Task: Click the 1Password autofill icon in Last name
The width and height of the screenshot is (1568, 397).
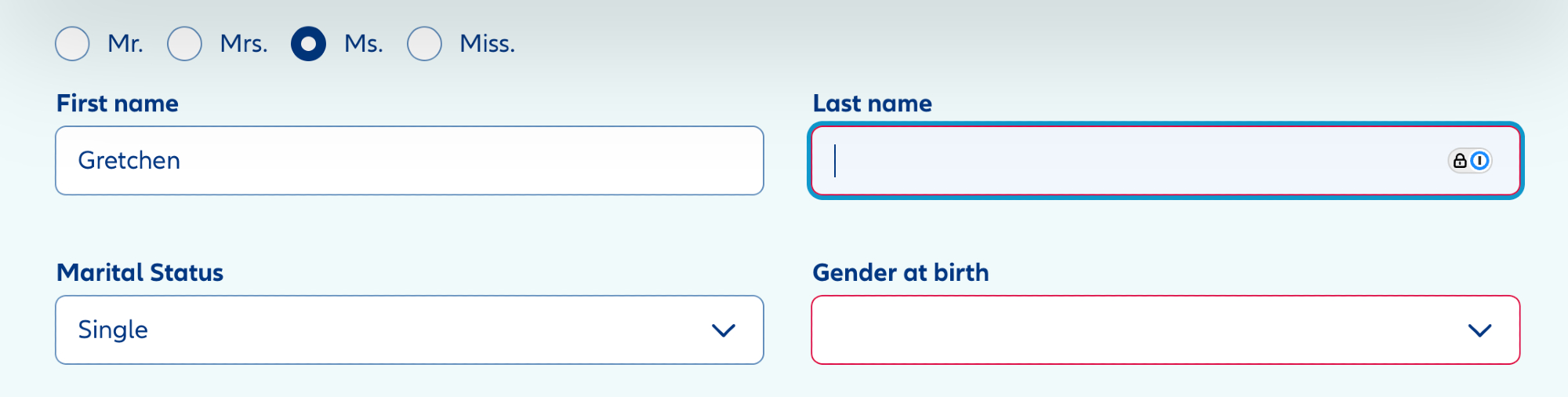Action: [1479, 161]
